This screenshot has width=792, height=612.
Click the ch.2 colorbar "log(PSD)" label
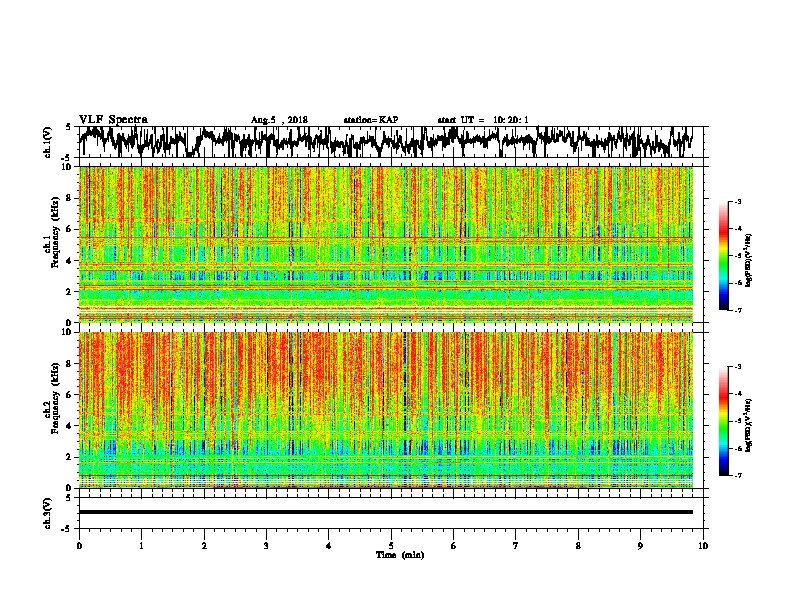pos(749,425)
